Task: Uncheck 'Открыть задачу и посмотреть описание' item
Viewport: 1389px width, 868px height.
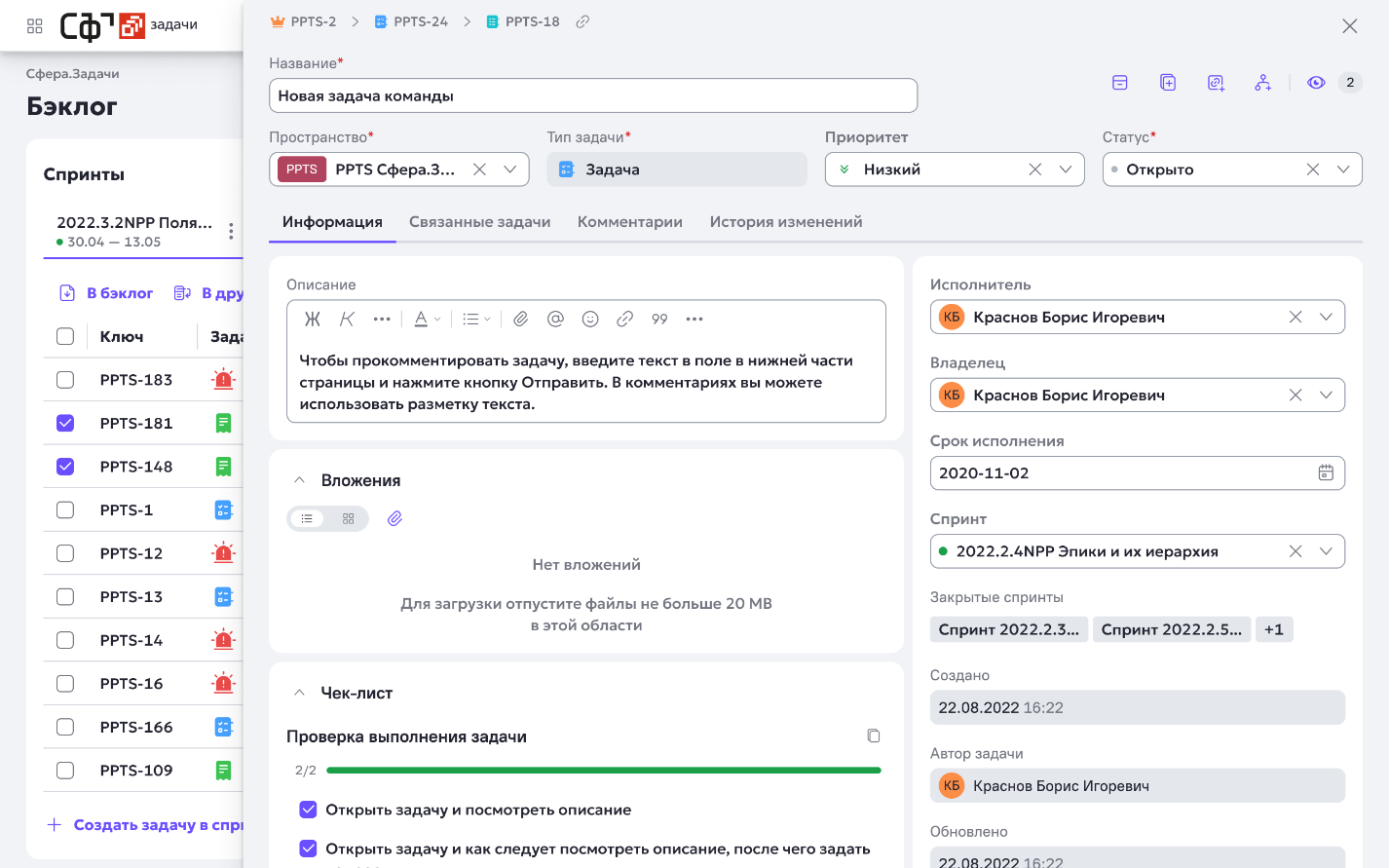Action: [308, 810]
